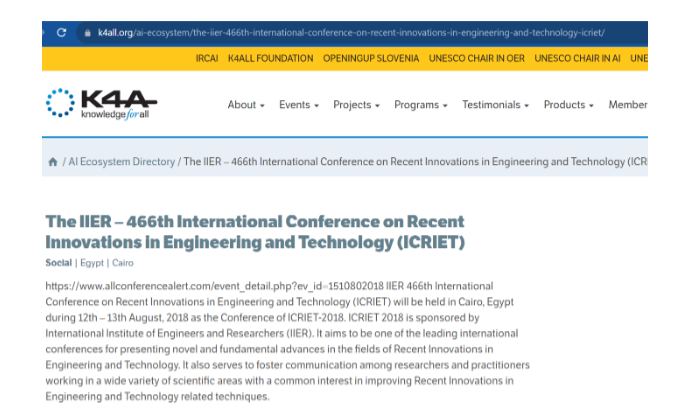Open the Products dropdown menu
This screenshot has height=418, width=696.
click(569, 105)
